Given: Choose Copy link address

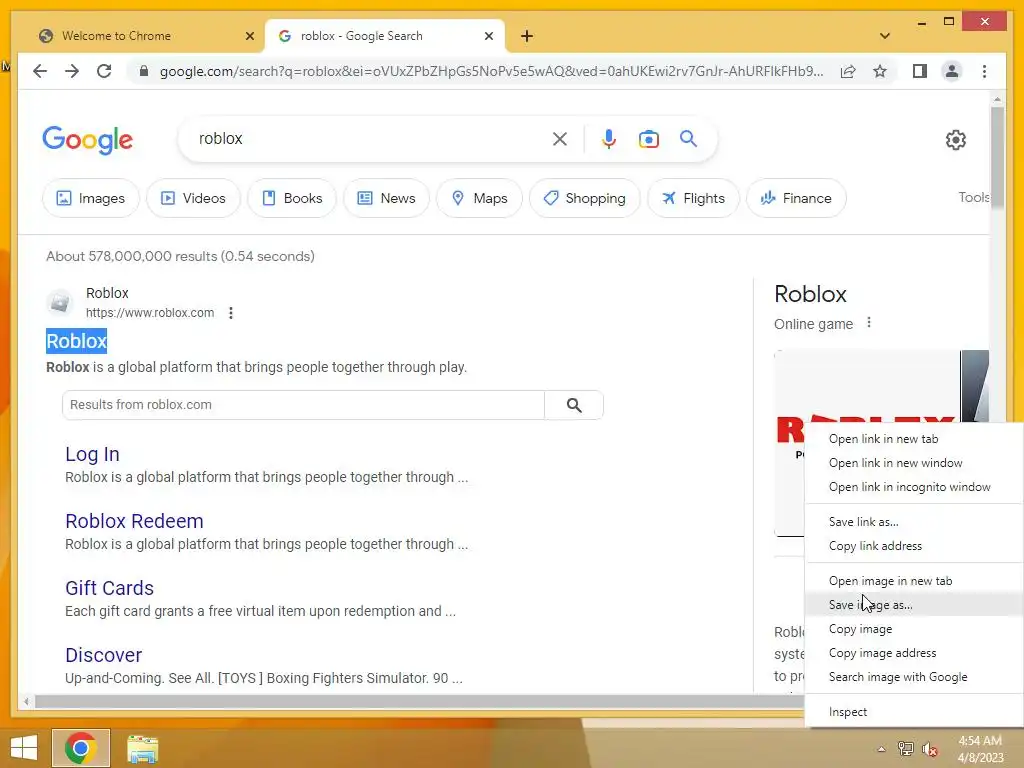Looking at the screenshot, I should click(x=914, y=546).
